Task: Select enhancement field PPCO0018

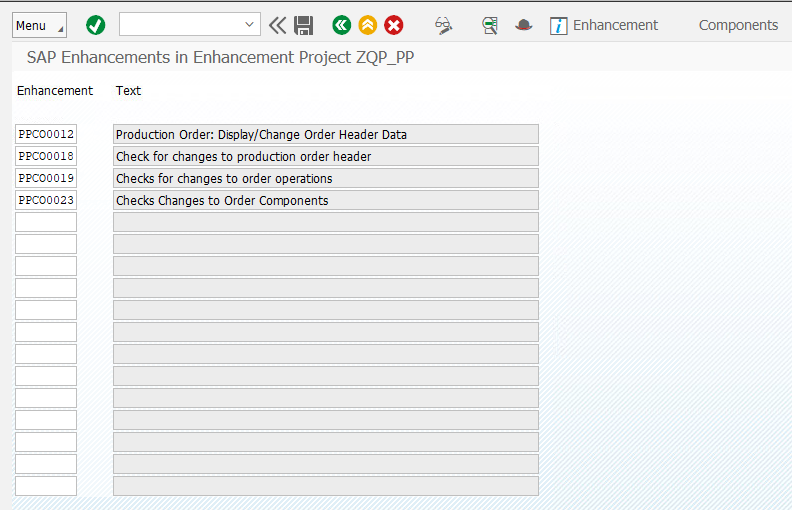Action: click(x=46, y=156)
